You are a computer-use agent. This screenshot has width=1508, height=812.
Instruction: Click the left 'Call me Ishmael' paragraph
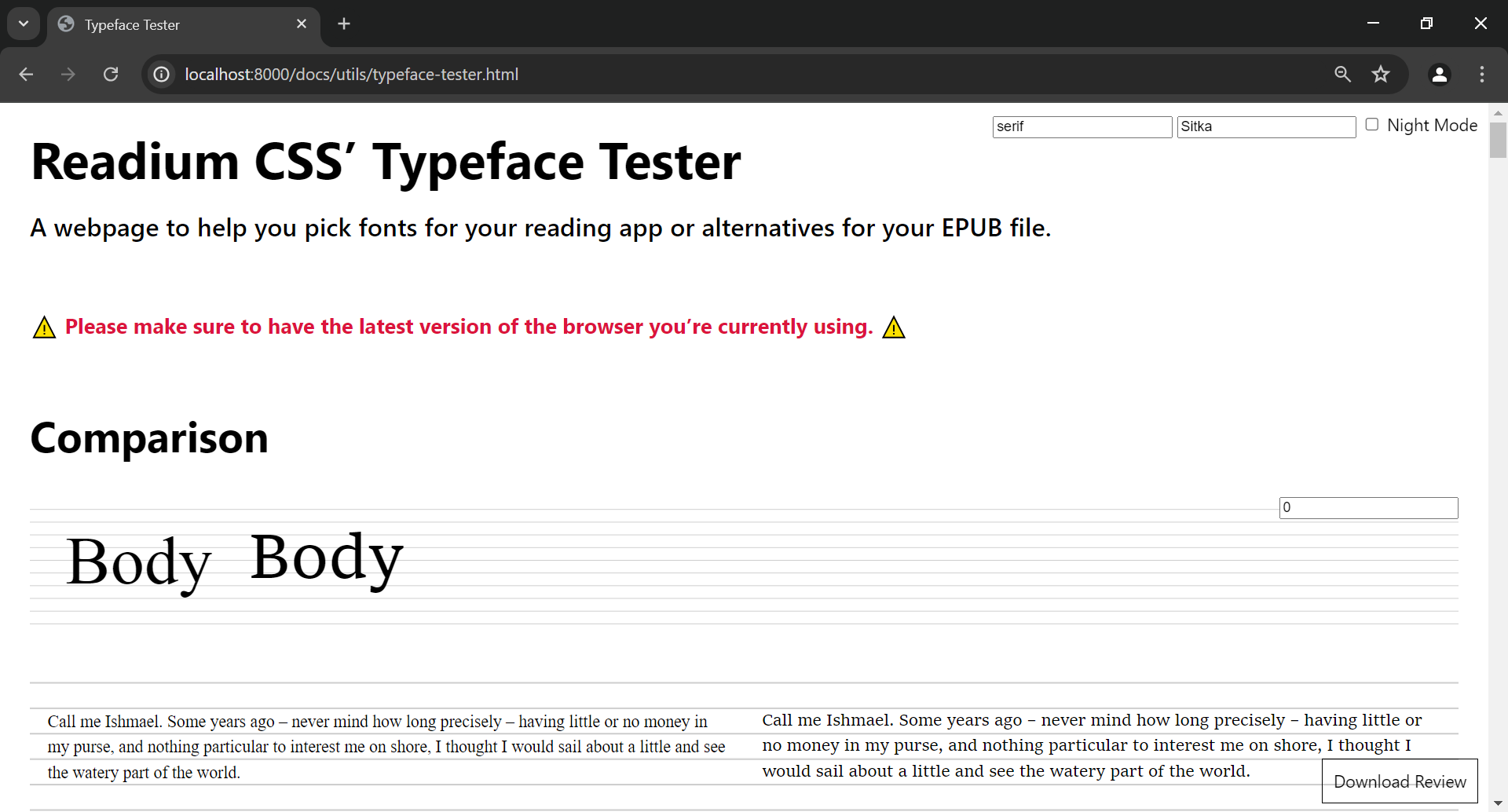coord(386,747)
